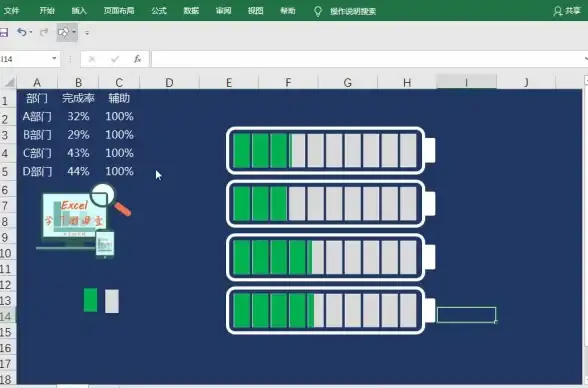The height and width of the screenshot is (388, 588).
Task: Open the 审阅 ribbon tab
Action: click(224, 11)
